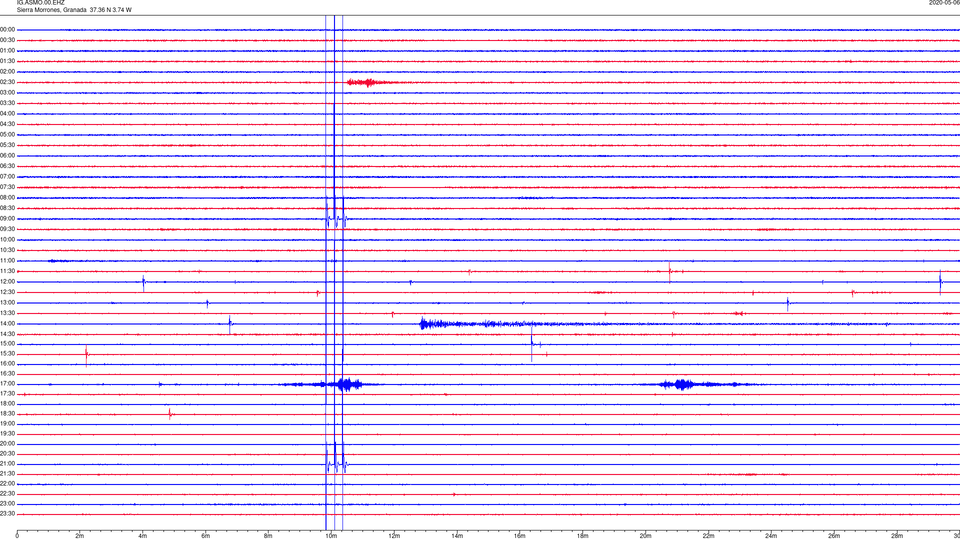Select the 08:00 trace time label
This screenshot has width=960, height=540.
(x=7, y=198)
